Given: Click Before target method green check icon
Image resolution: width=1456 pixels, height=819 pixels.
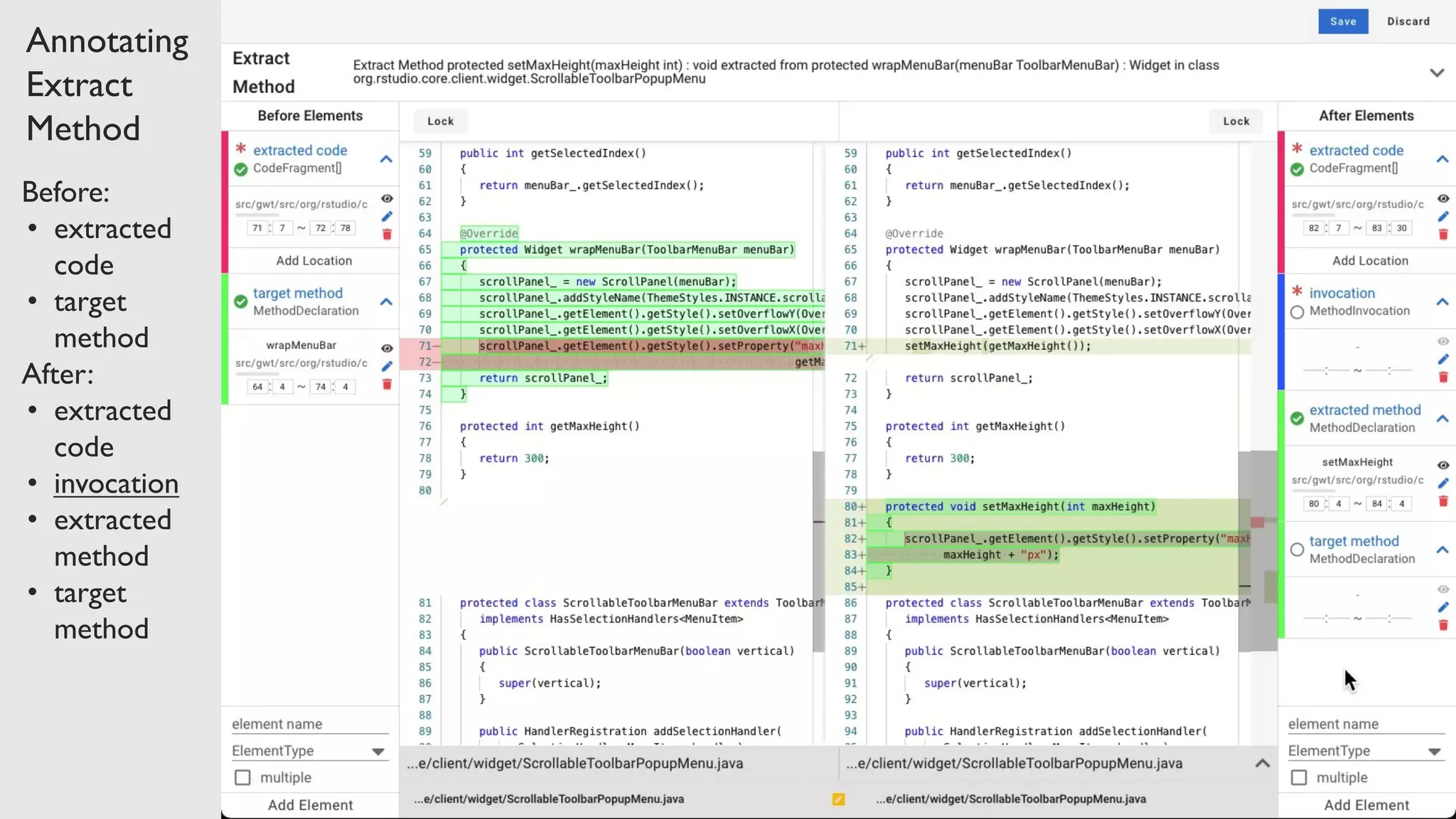Looking at the screenshot, I should point(240,301).
